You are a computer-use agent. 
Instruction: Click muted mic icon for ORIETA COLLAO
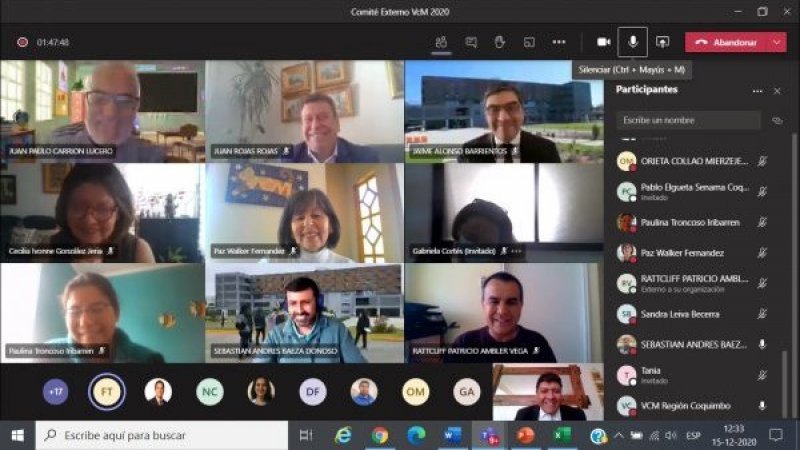(x=762, y=161)
